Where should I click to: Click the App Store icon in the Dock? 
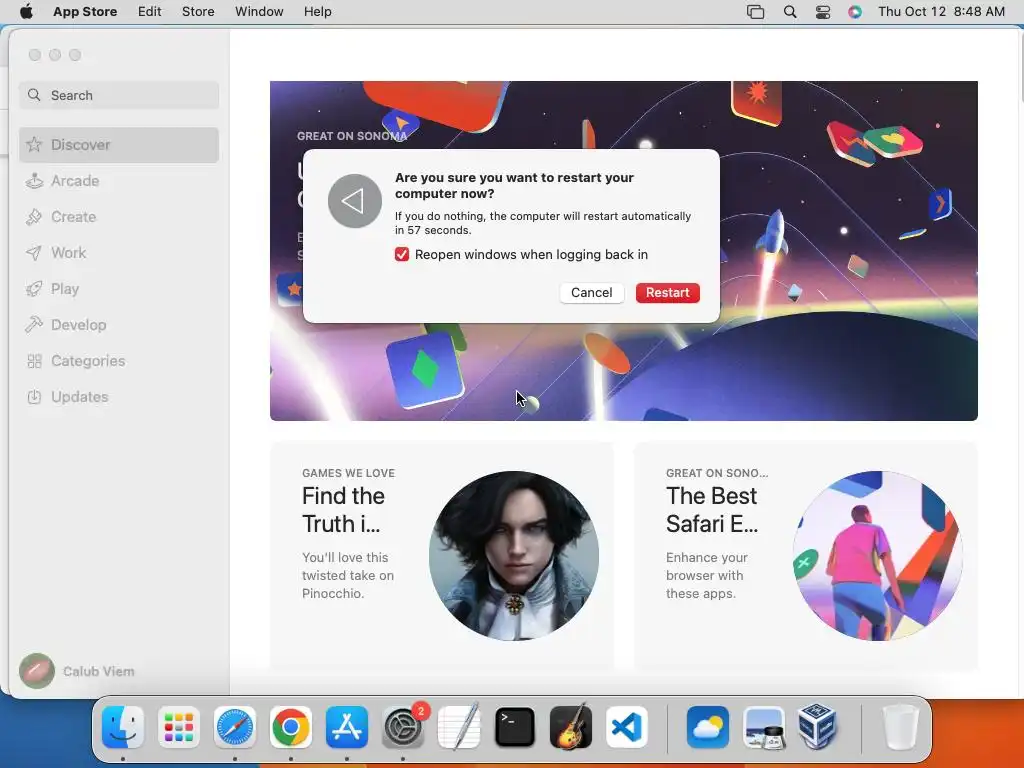click(x=347, y=727)
